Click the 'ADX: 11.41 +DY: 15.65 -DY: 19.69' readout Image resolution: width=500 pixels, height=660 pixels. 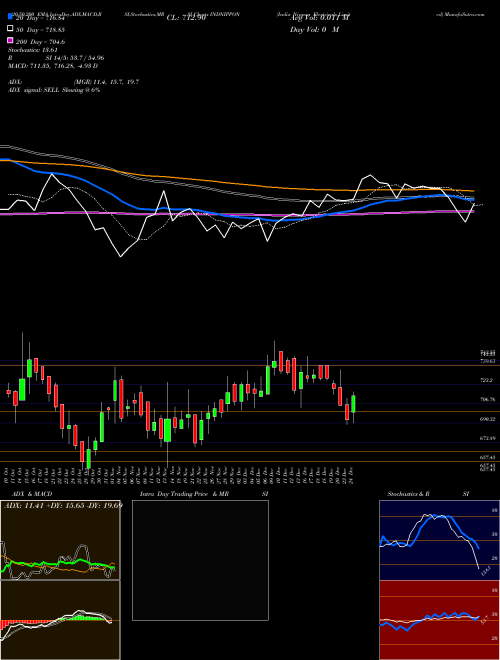tap(62, 505)
